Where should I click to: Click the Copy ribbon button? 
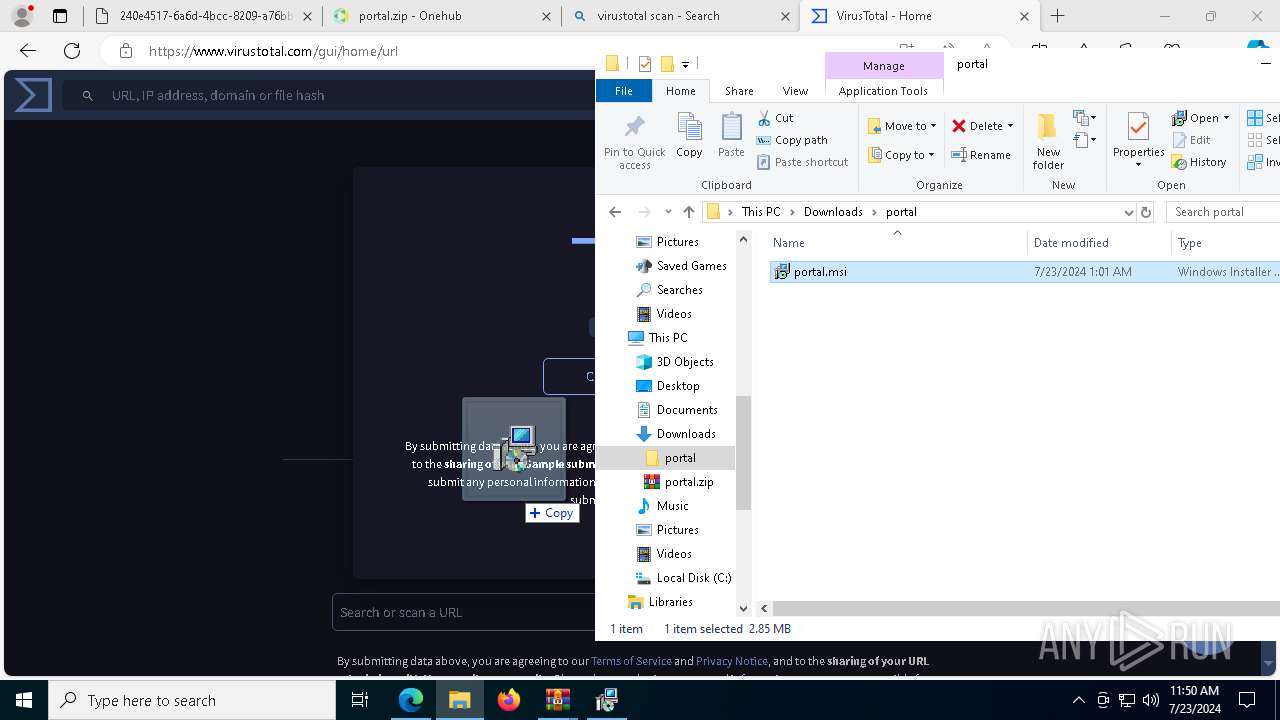pyautogui.click(x=689, y=135)
